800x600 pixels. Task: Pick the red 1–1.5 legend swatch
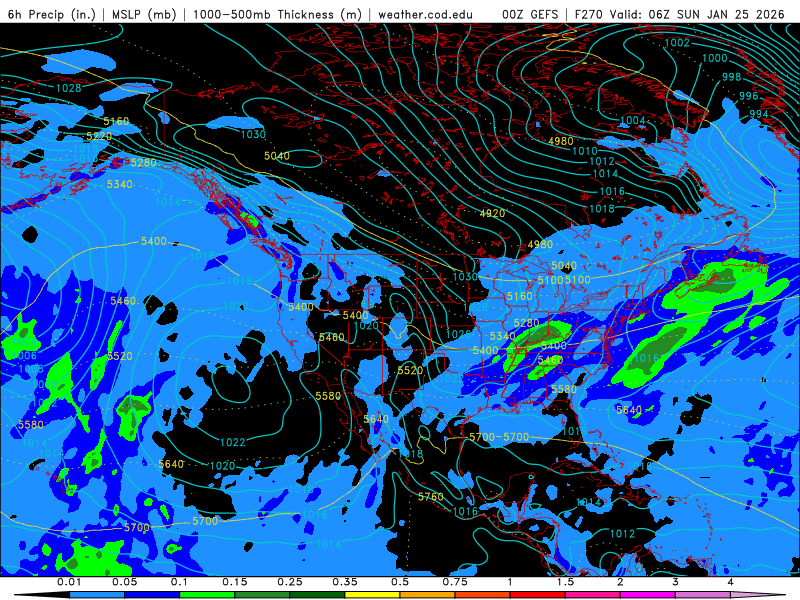(537, 595)
